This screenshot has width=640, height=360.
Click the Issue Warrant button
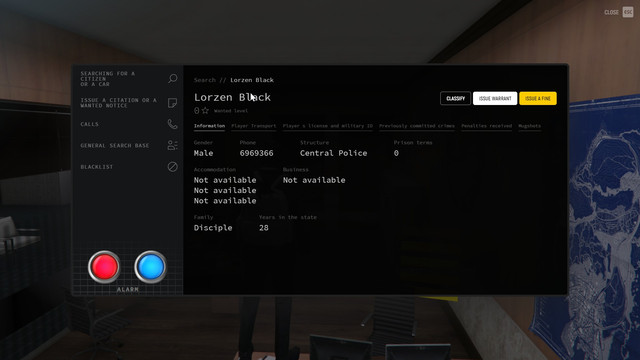tap(495, 98)
